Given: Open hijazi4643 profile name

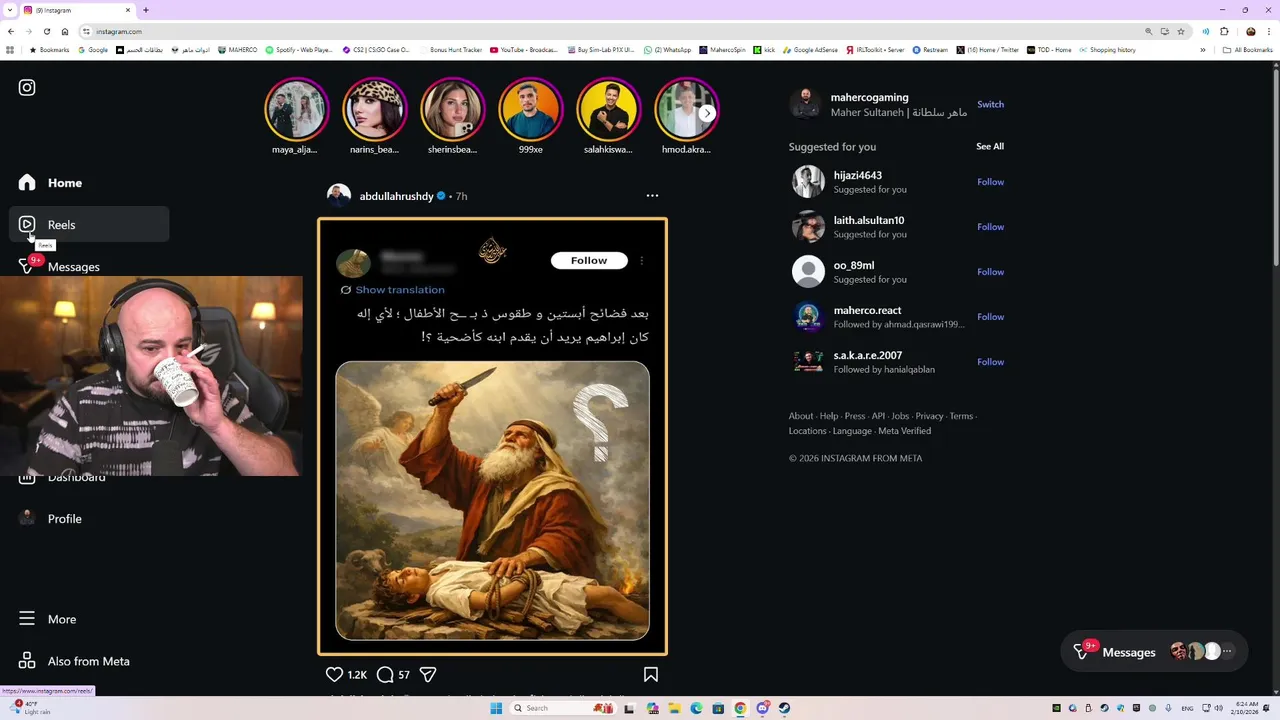Looking at the screenshot, I should click(858, 175).
